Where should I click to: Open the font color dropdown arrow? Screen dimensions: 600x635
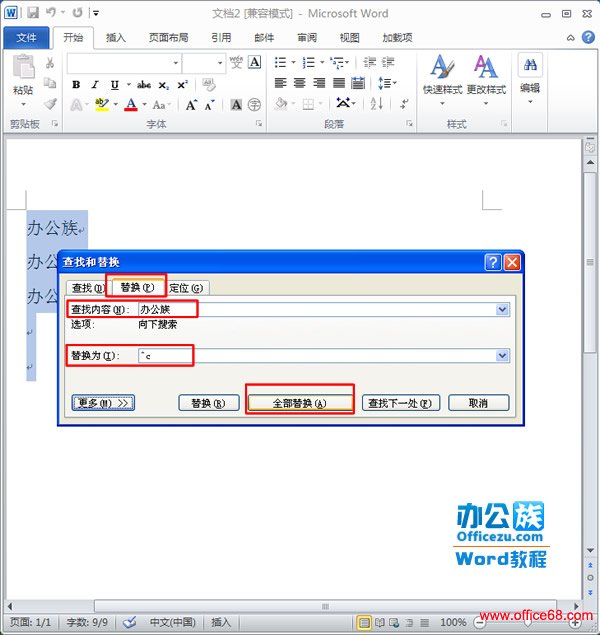pos(145,105)
